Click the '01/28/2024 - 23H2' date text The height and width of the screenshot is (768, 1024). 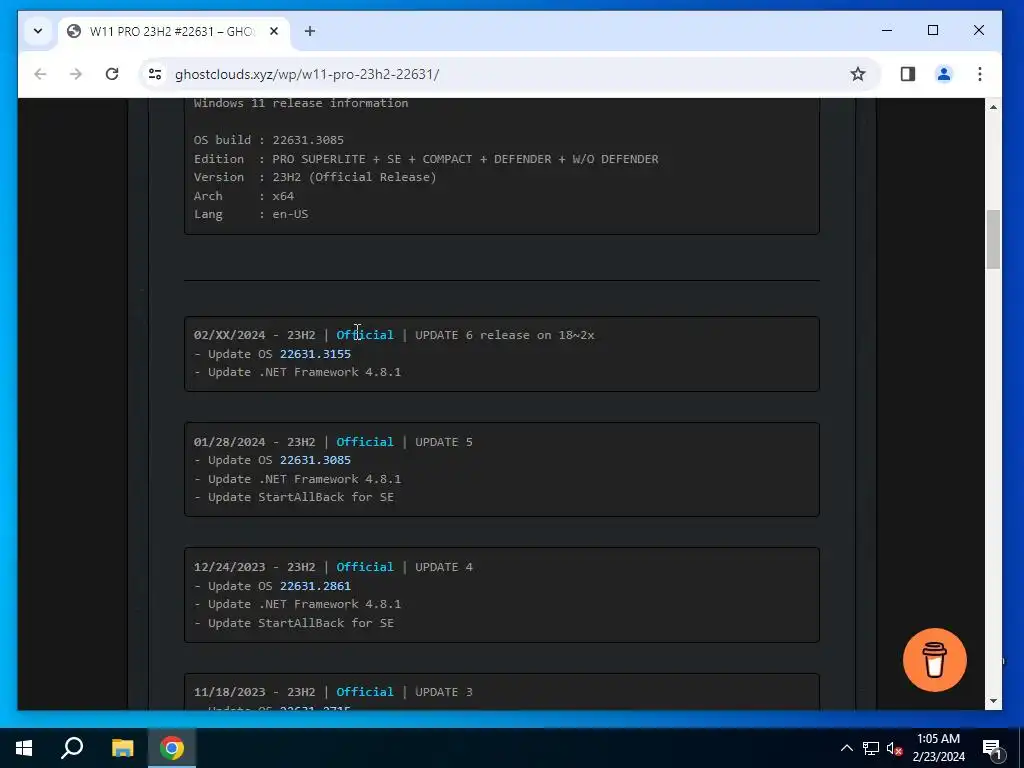pyautogui.click(x=254, y=442)
